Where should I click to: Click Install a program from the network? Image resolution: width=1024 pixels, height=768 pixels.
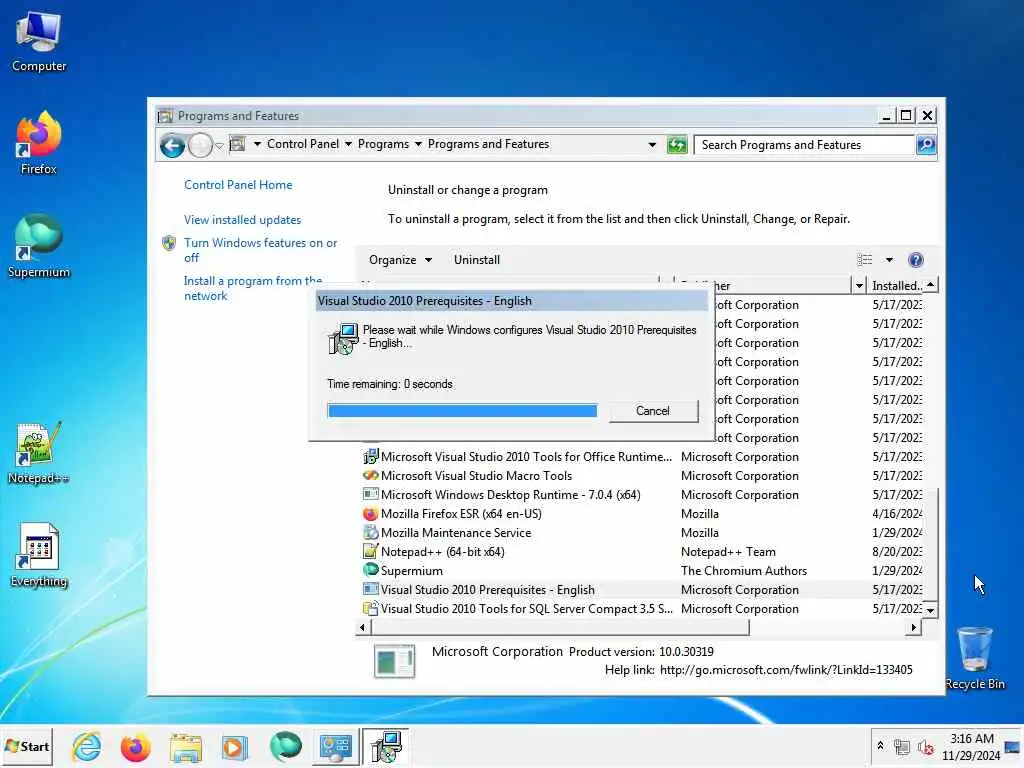pos(253,288)
